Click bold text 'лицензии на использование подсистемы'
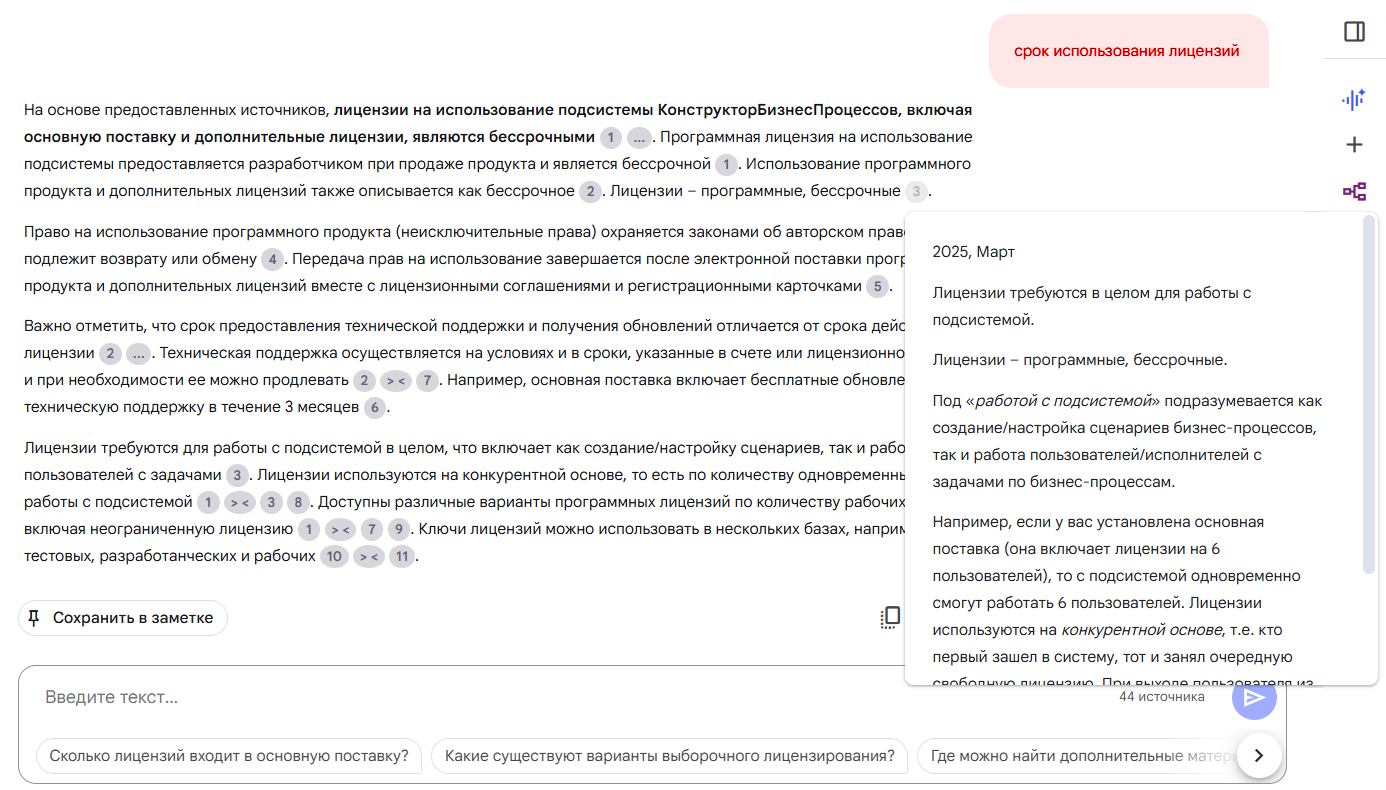Screen dimensions: 1386x790 click(x=493, y=110)
